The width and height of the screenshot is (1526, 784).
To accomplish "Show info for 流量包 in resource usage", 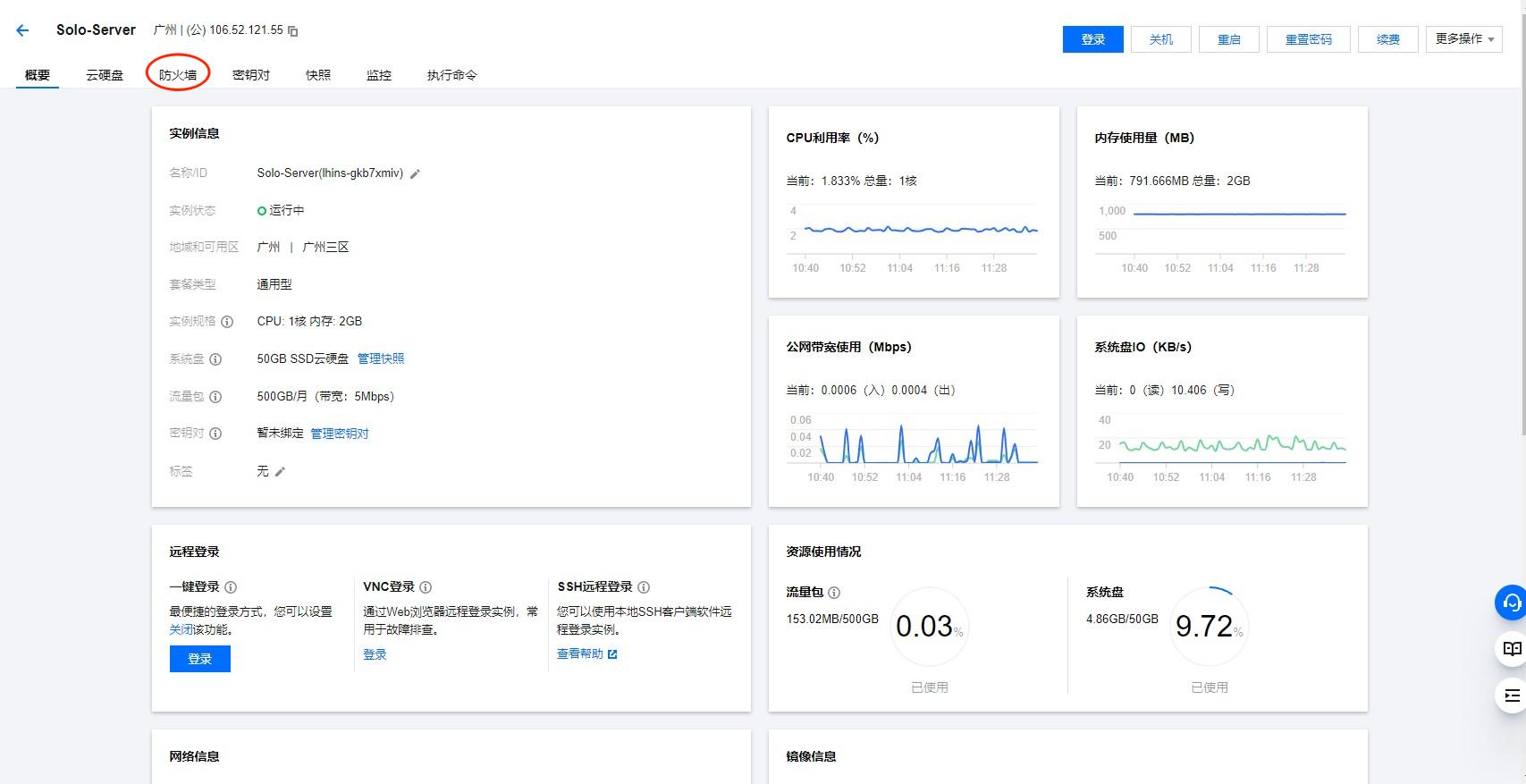I will [834, 593].
